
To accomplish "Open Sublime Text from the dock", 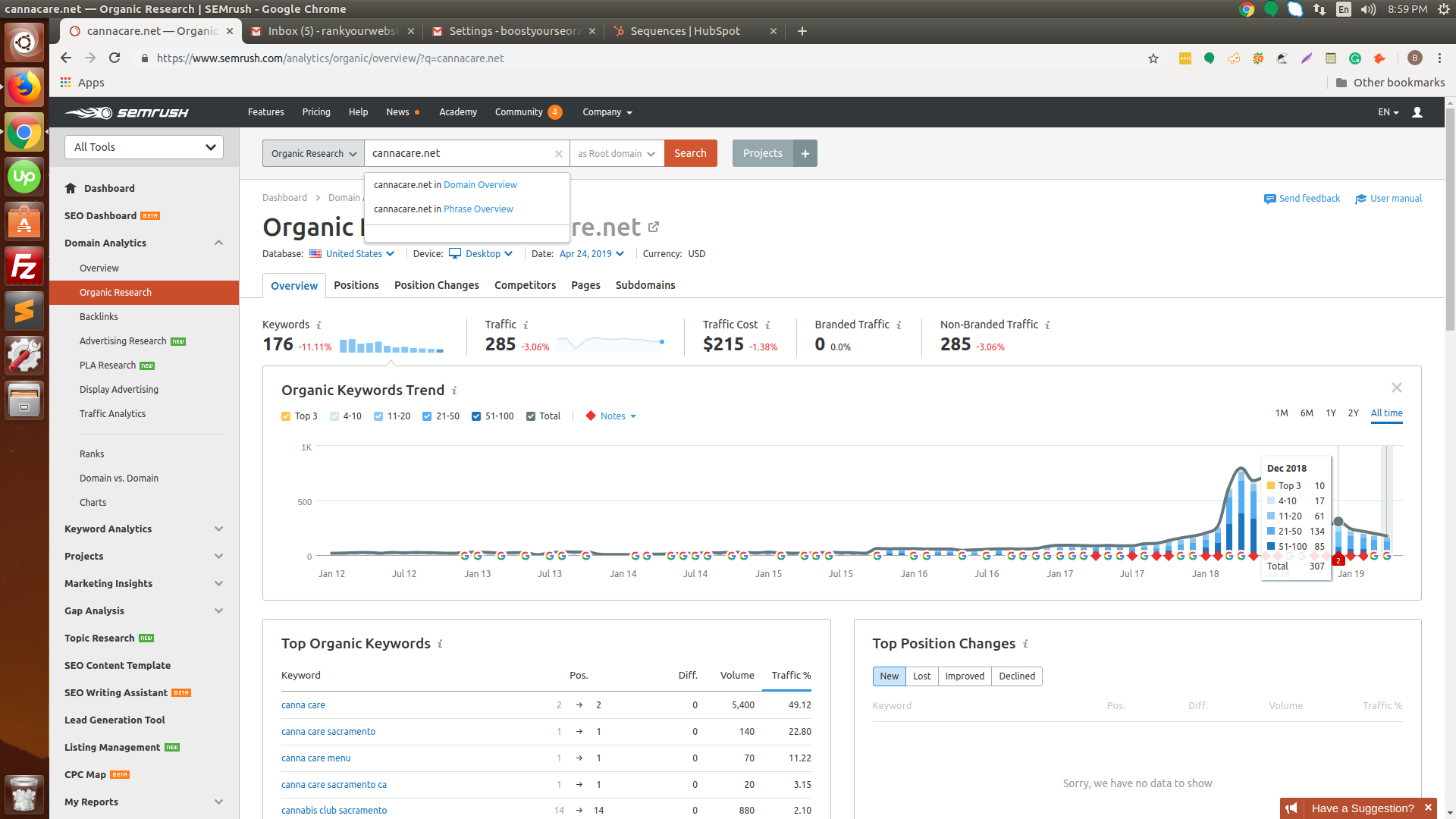I will pos(24,311).
